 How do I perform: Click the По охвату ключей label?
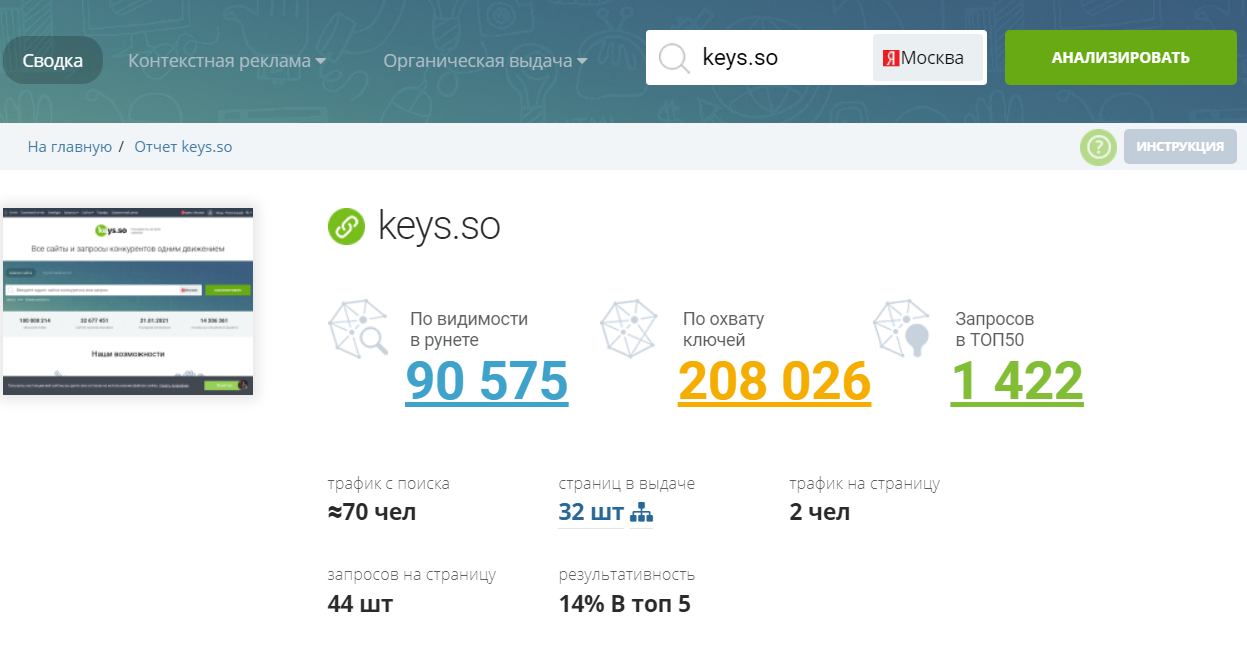point(723,329)
